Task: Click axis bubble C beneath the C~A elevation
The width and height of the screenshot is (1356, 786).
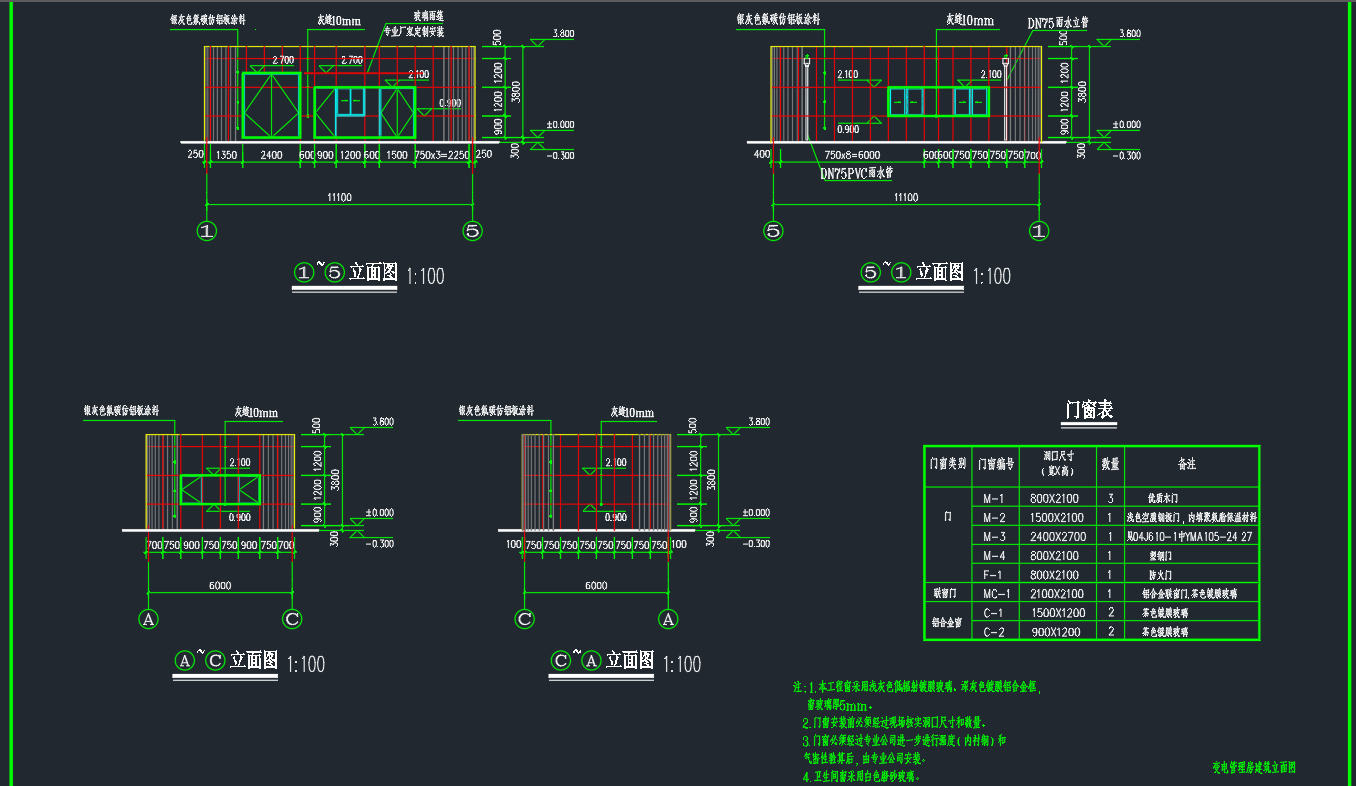Action: [x=524, y=619]
